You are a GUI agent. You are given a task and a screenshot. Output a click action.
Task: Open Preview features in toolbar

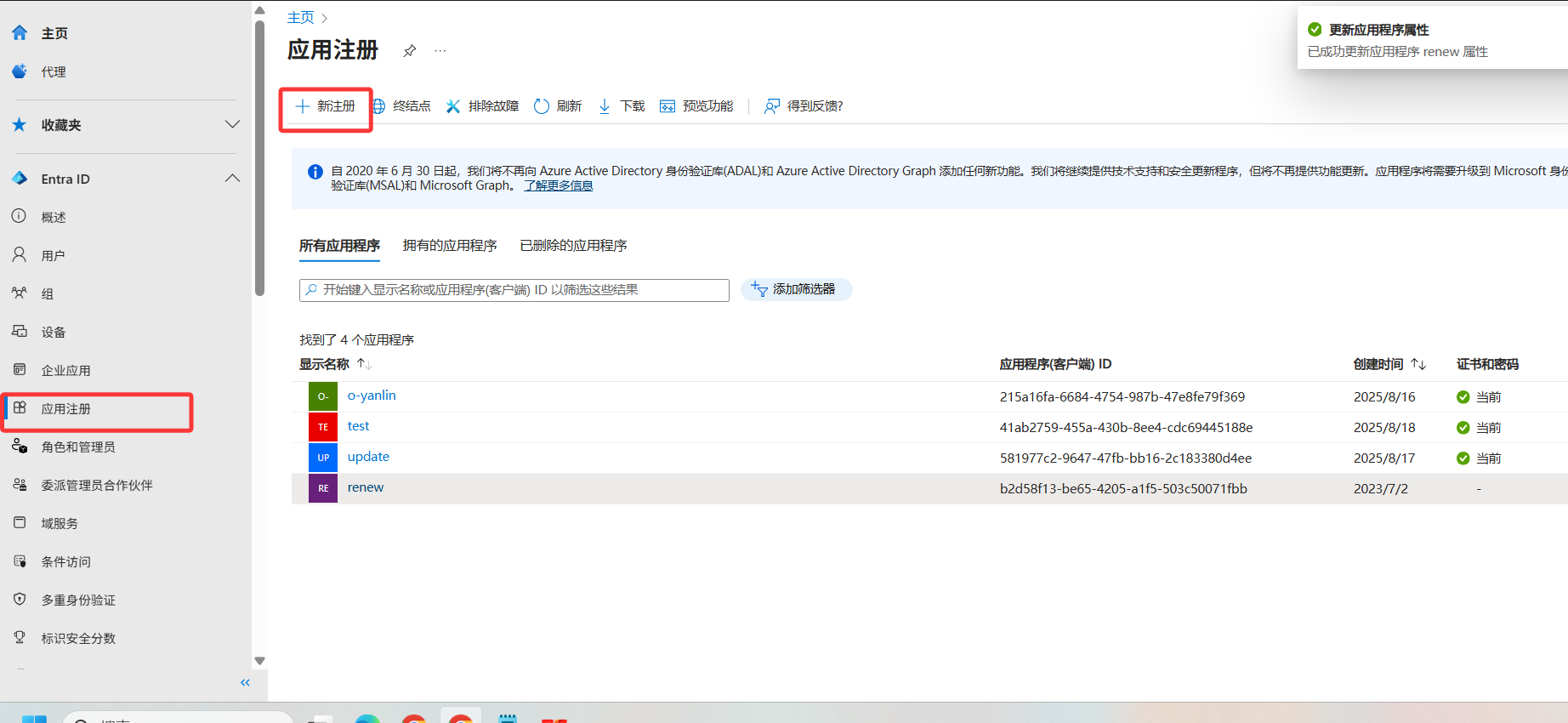pyautogui.click(x=696, y=106)
